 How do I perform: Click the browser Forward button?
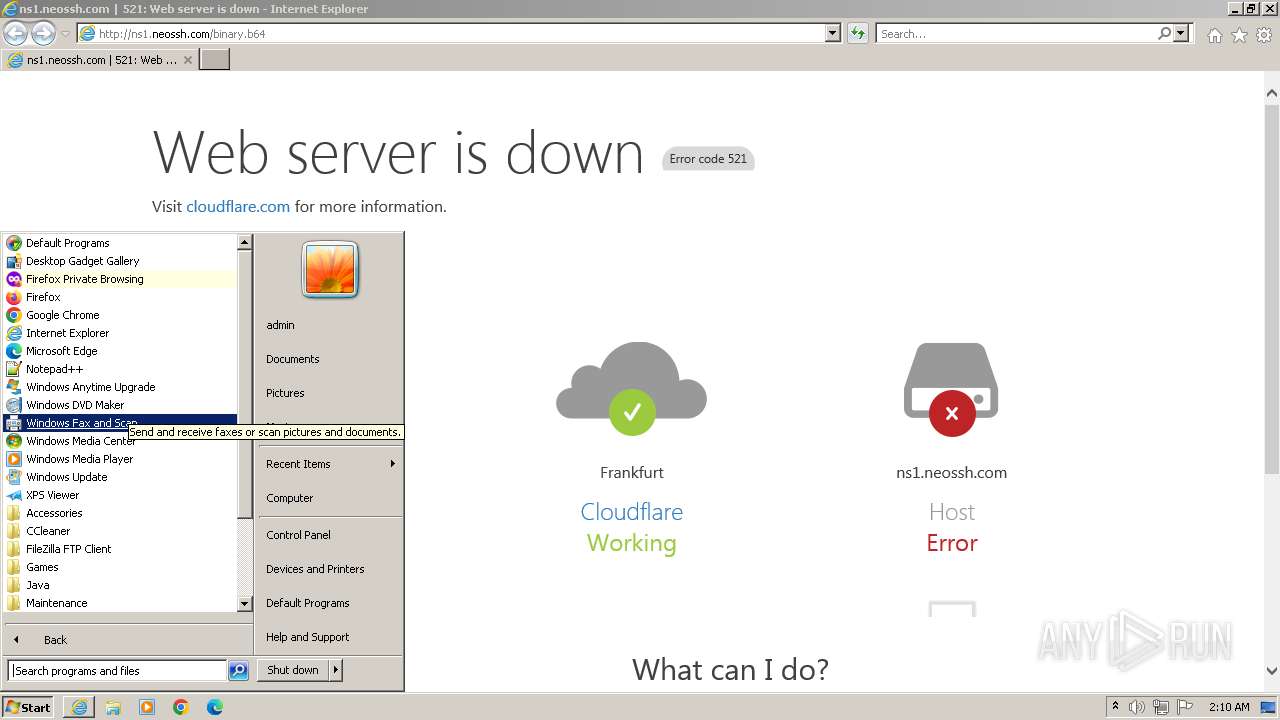coord(43,33)
